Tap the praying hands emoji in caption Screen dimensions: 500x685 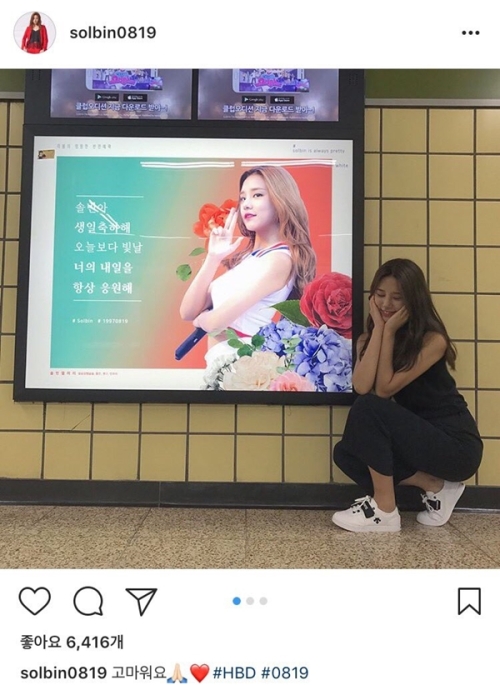coord(179,673)
